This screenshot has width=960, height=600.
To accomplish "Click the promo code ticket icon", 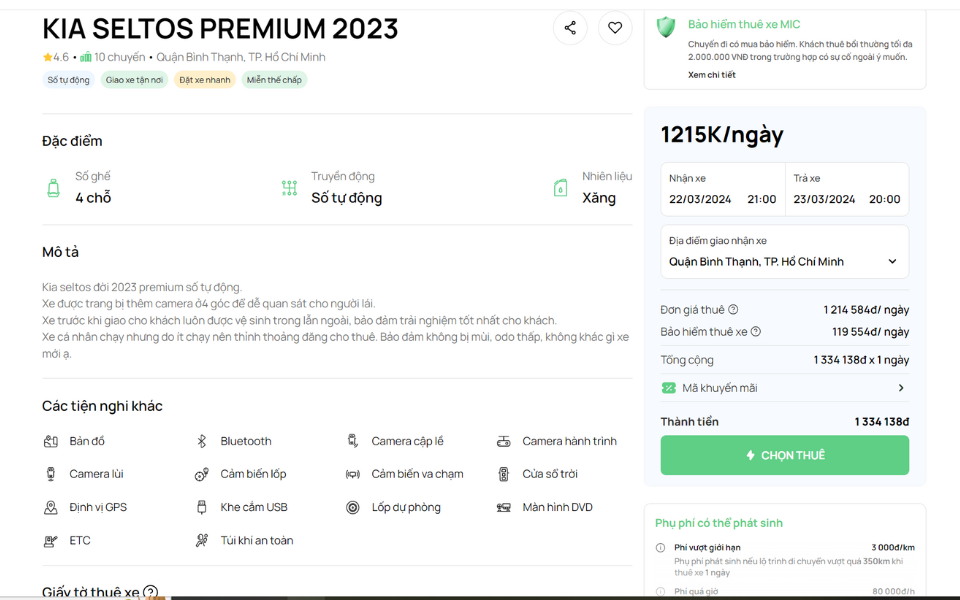I will point(668,388).
